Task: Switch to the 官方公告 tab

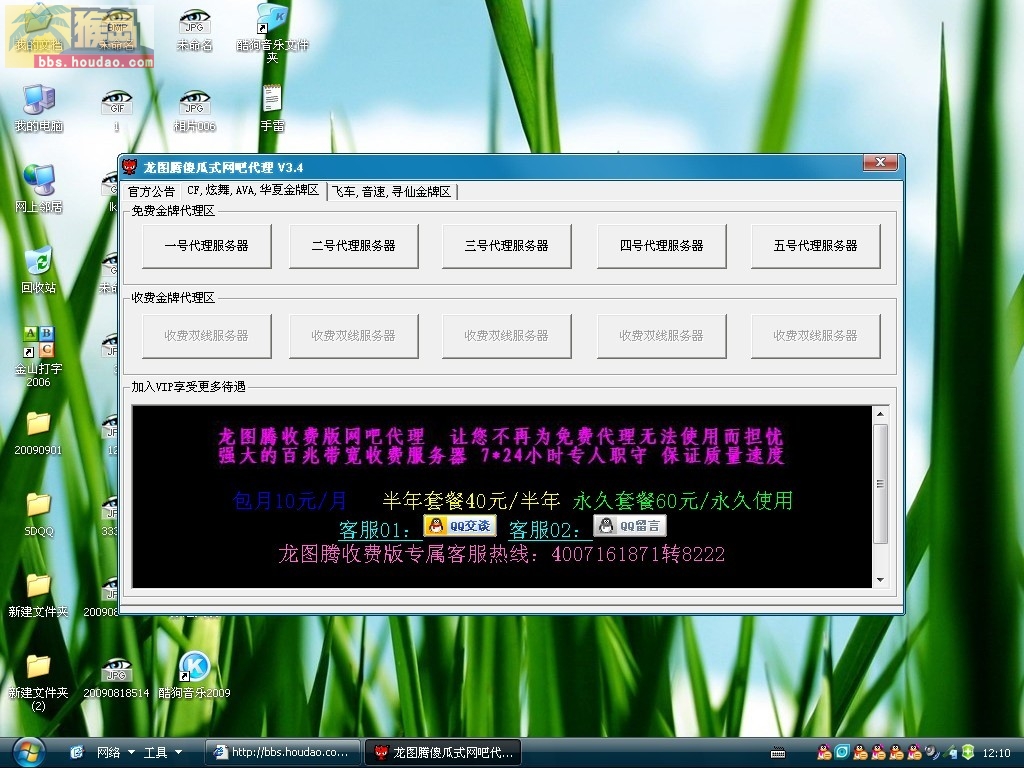Action: click(151, 191)
